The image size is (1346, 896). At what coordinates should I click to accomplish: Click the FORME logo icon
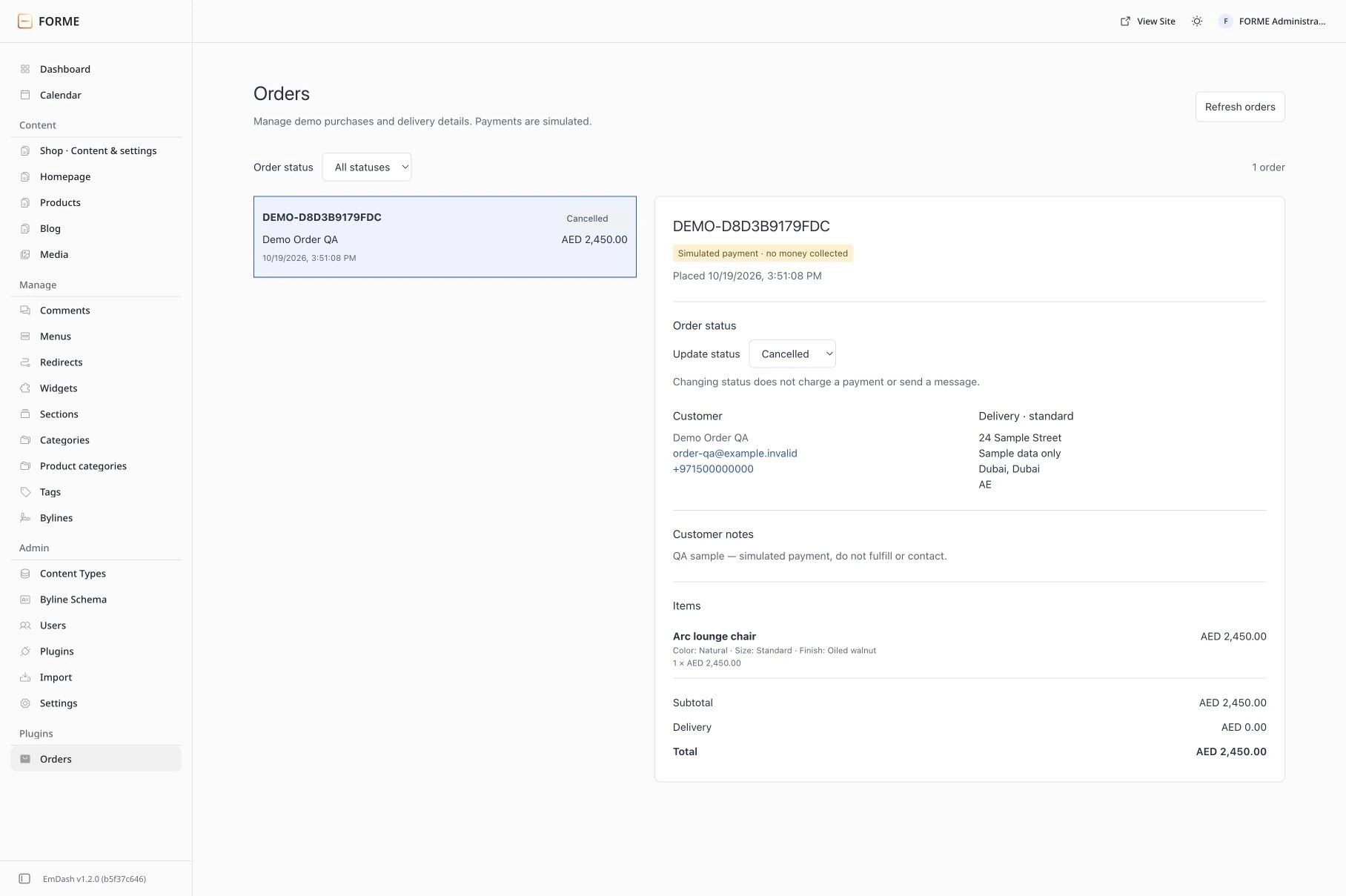click(x=24, y=21)
